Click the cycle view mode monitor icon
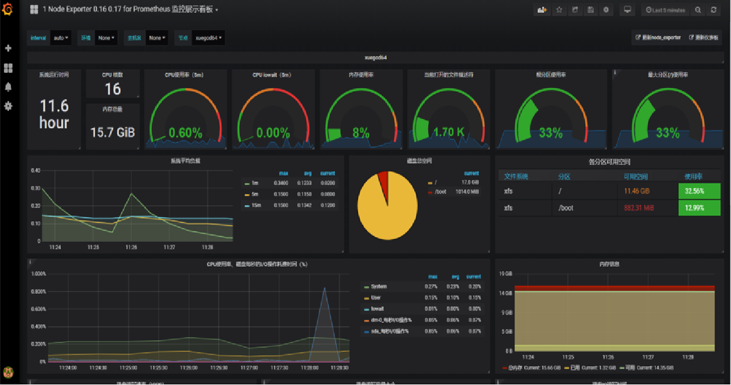The height and width of the screenshot is (385, 731). coord(628,10)
